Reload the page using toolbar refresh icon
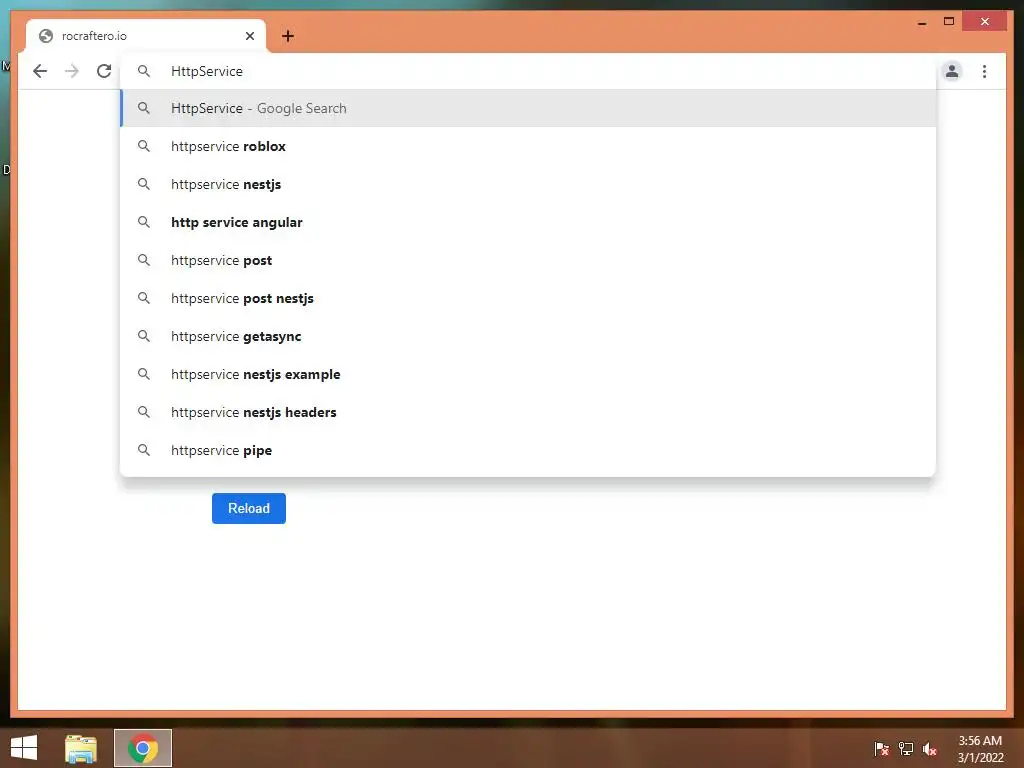The height and width of the screenshot is (768, 1024). coord(104,71)
